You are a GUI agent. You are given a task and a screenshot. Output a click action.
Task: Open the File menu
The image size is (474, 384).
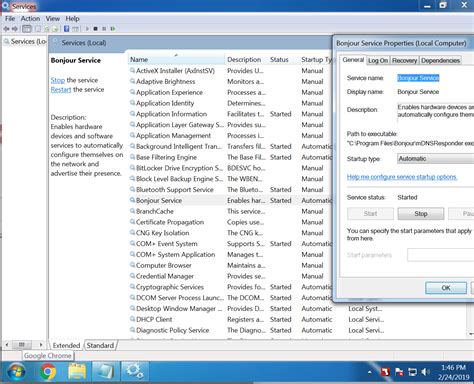click(10, 19)
